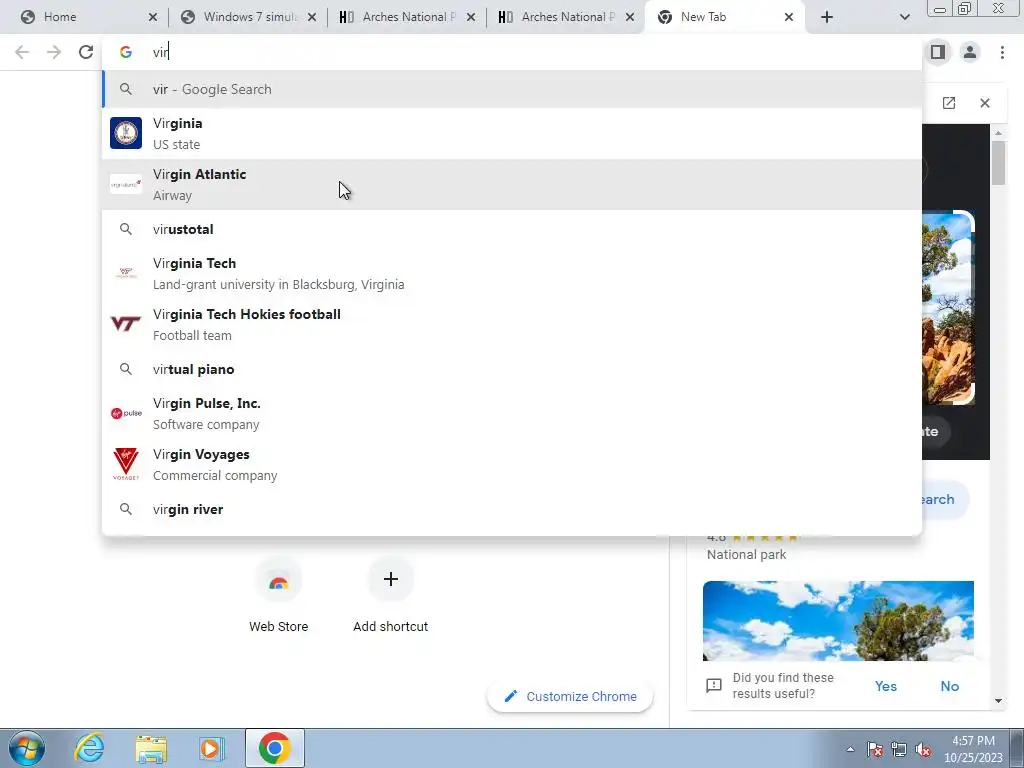Answer No to results useful prompt
This screenshot has height=768, width=1024.
[950, 686]
